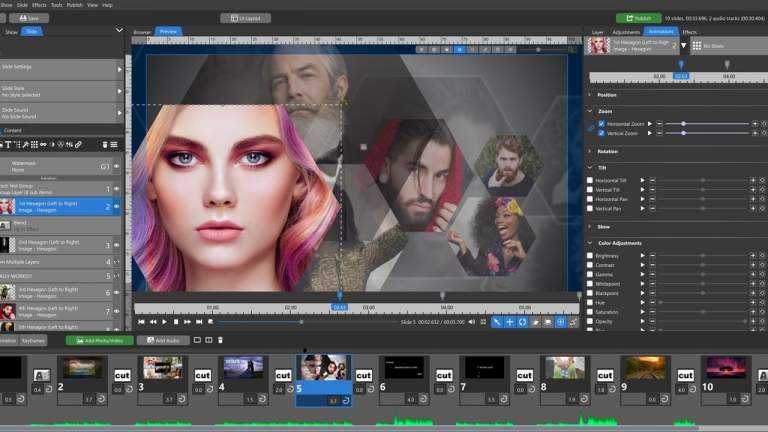Image resolution: width=768 pixels, height=432 pixels.
Task: Click the trash icon in the Content toolbar
Action: [105, 144]
